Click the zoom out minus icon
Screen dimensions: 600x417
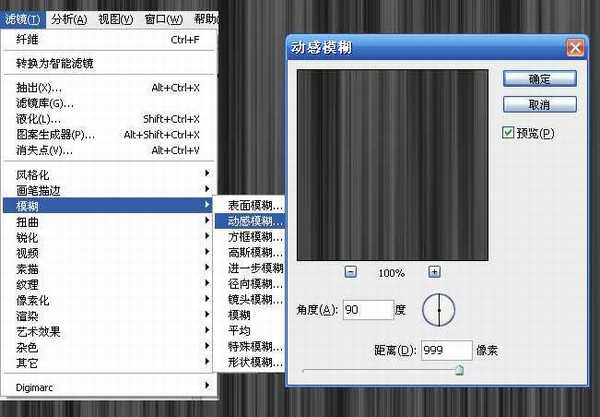point(351,272)
